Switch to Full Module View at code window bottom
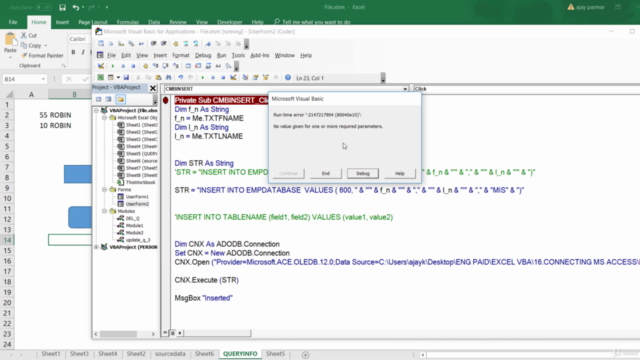640x360 pixels. tap(173, 333)
